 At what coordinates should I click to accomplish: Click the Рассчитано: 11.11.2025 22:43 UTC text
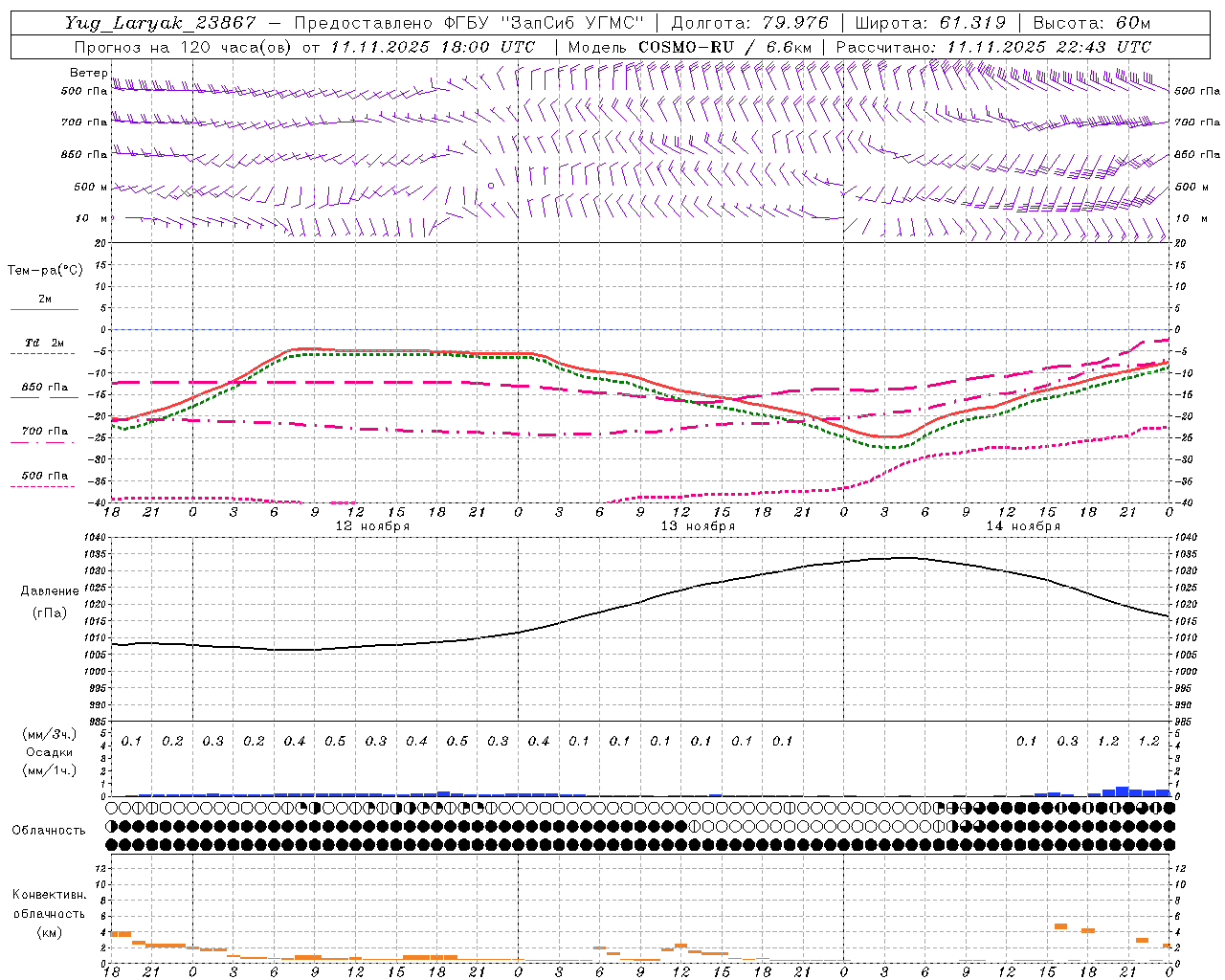pyautogui.click(x=993, y=47)
